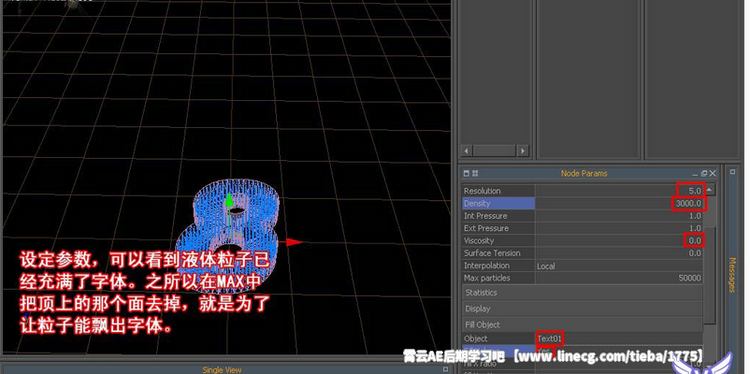Click the Density value field
Viewport: 750px width, 374px height.
[x=619, y=203]
